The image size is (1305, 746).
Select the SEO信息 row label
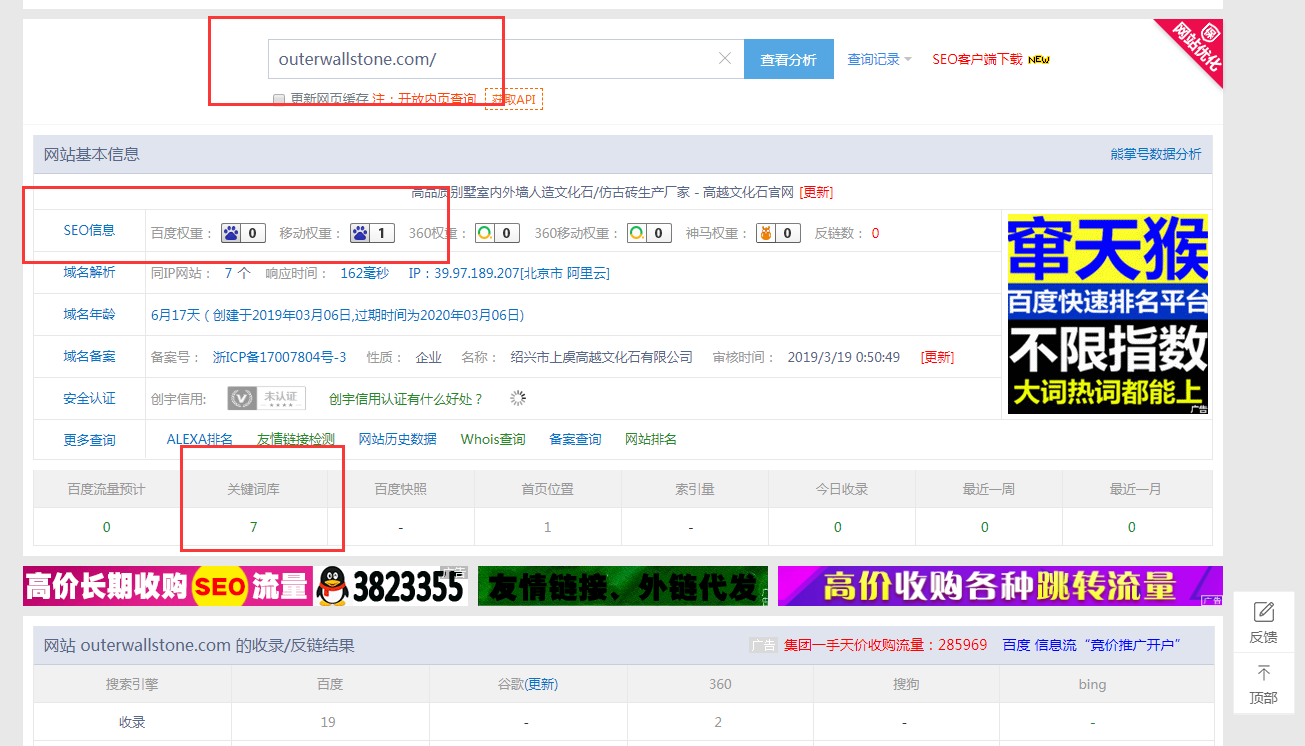pyautogui.click(x=89, y=230)
